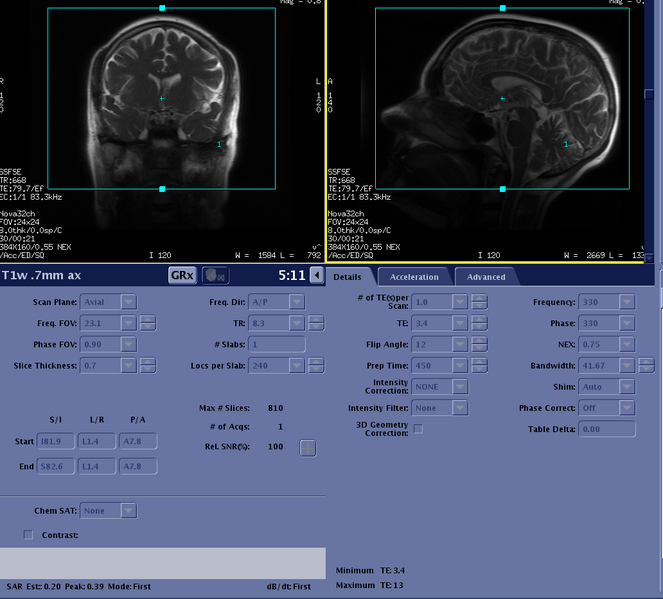Screen dimensions: 663x599
Task: Click the Rel. SNR adjust icon
Action: (x=307, y=448)
